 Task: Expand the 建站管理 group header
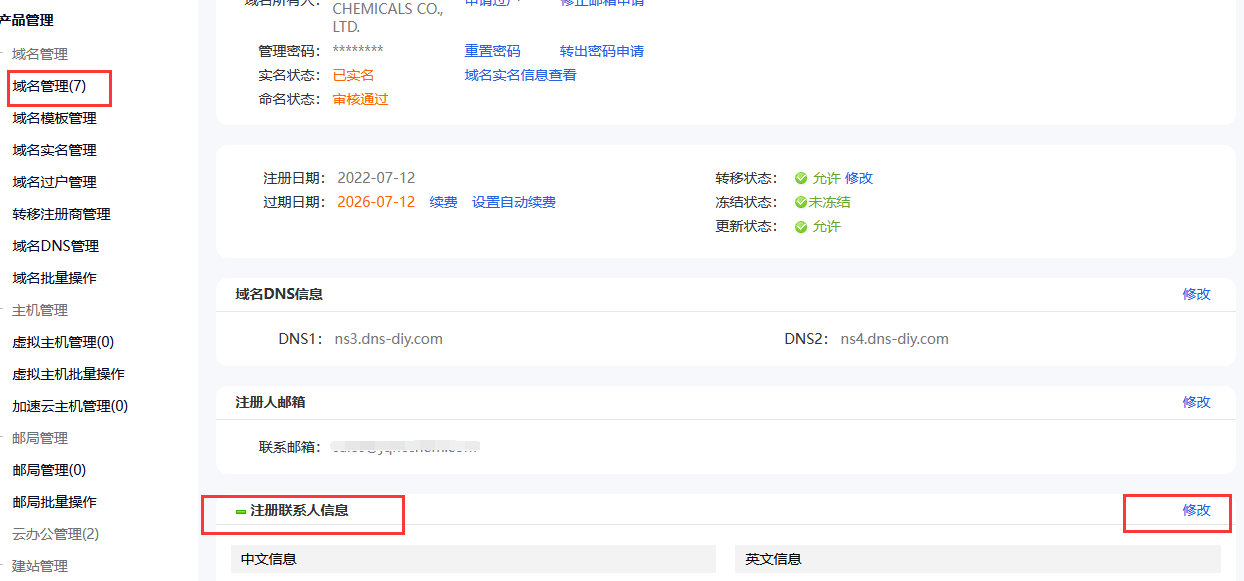40,566
